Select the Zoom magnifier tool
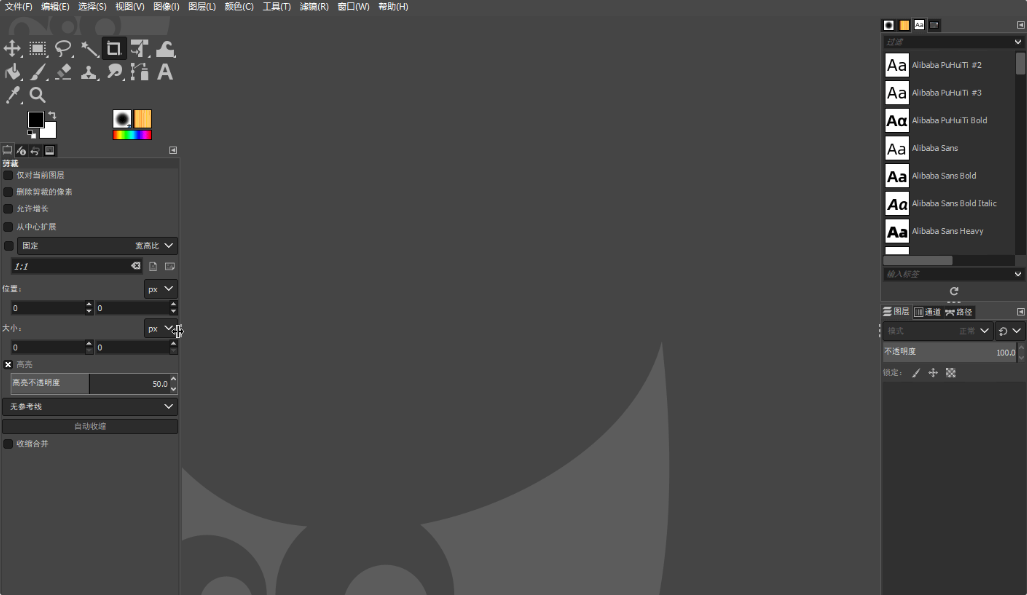The height and width of the screenshot is (595, 1027). click(38, 95)
